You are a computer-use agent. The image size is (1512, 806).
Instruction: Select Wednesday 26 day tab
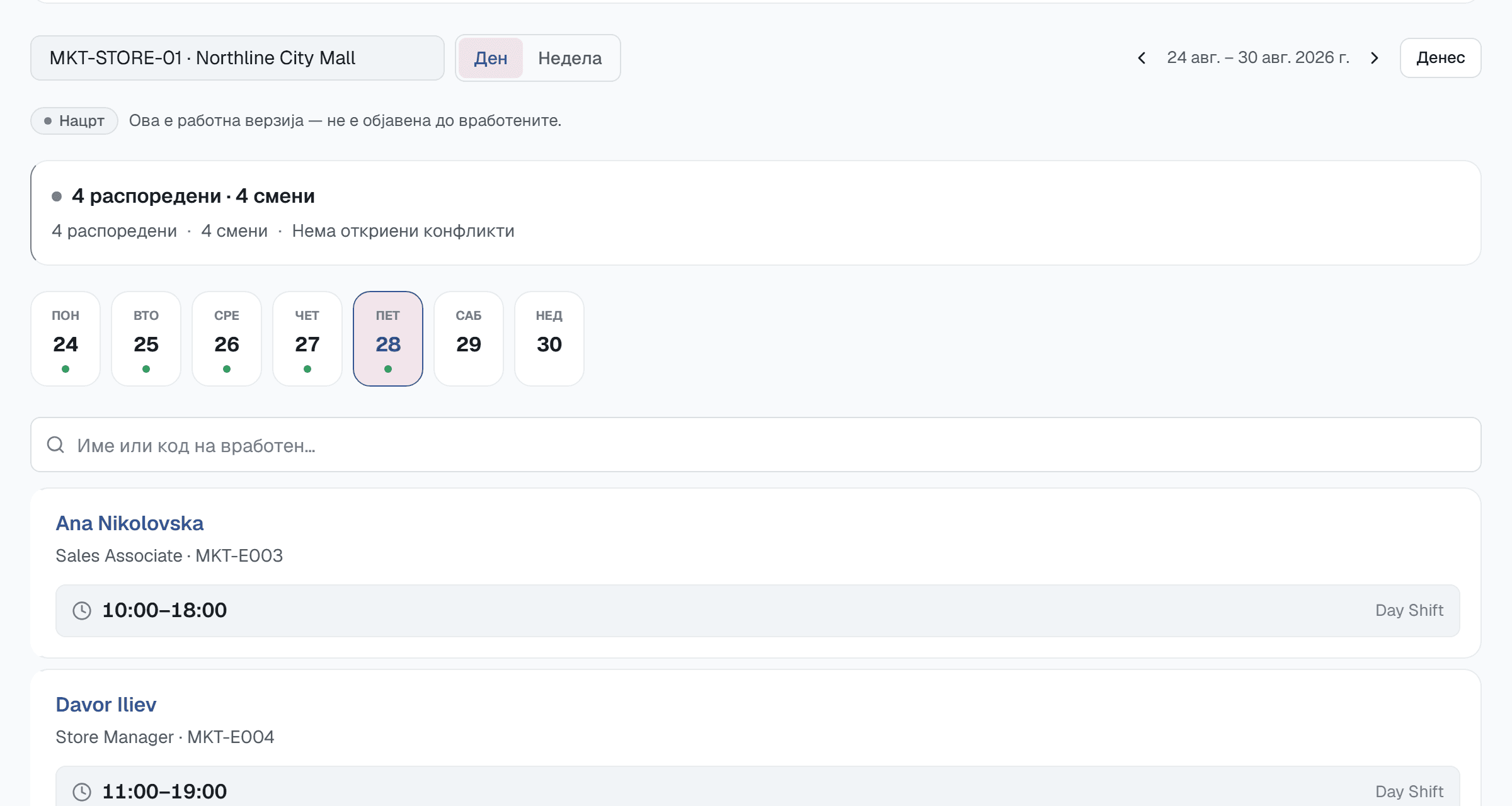click(227, 339)
